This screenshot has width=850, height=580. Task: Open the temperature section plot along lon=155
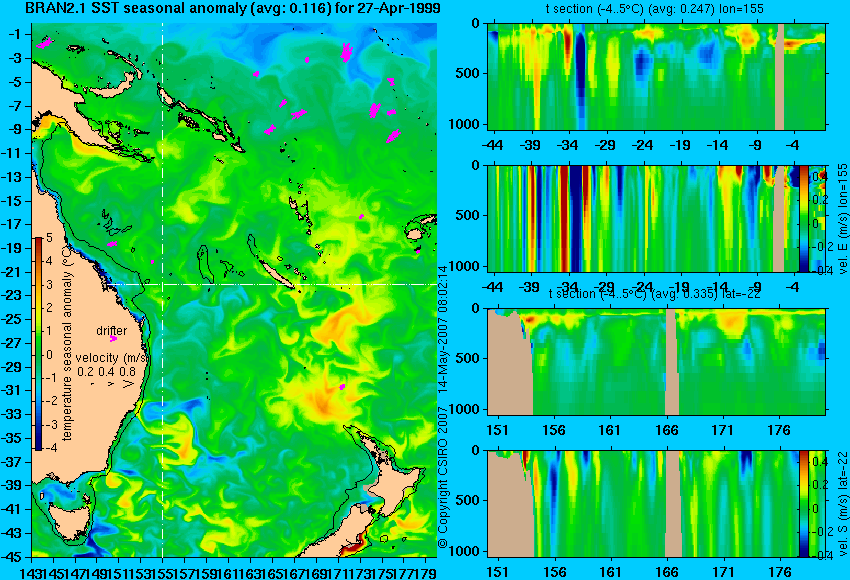pyautogui.click(x=656, y=76)
